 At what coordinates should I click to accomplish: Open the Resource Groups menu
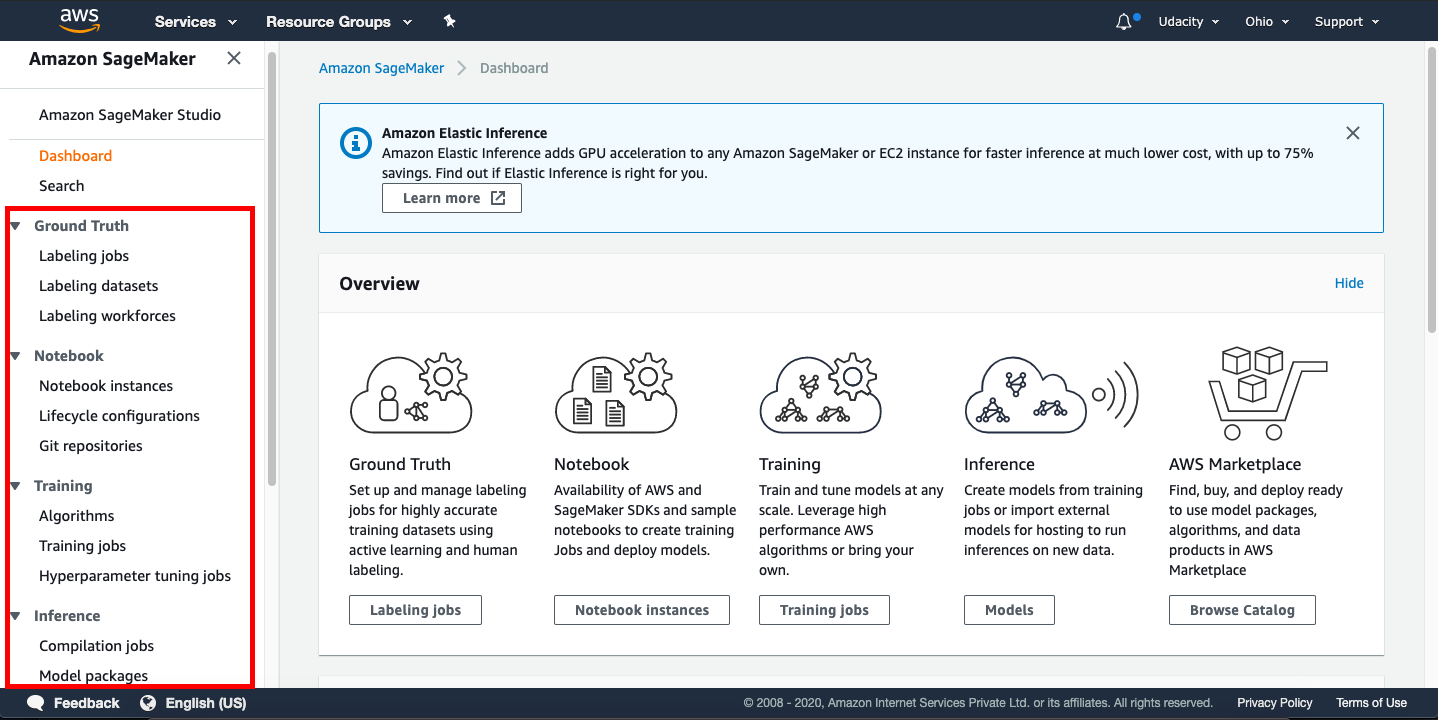(338, 21)
